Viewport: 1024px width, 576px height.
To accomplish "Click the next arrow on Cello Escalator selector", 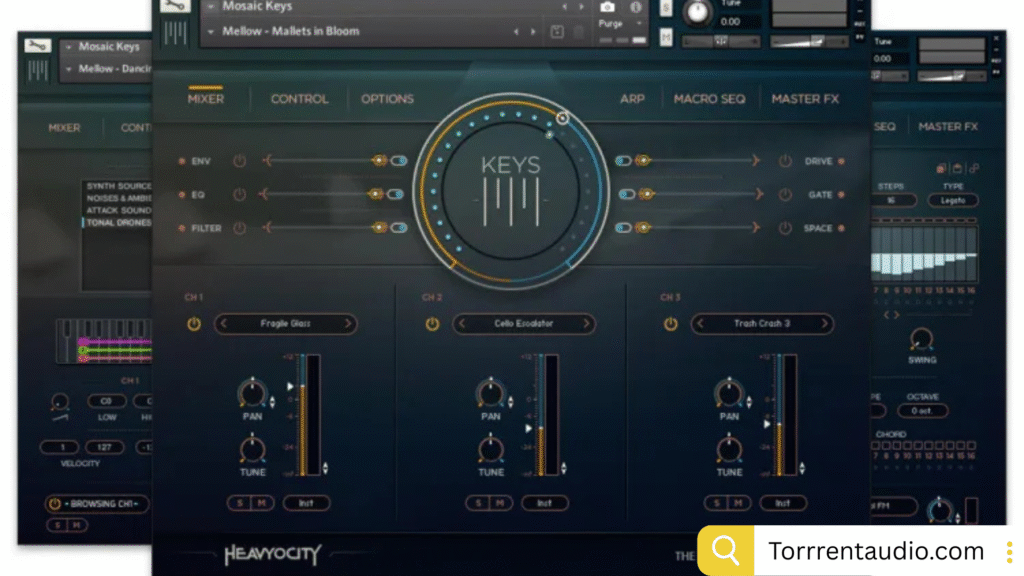I will tap(584, 324).
